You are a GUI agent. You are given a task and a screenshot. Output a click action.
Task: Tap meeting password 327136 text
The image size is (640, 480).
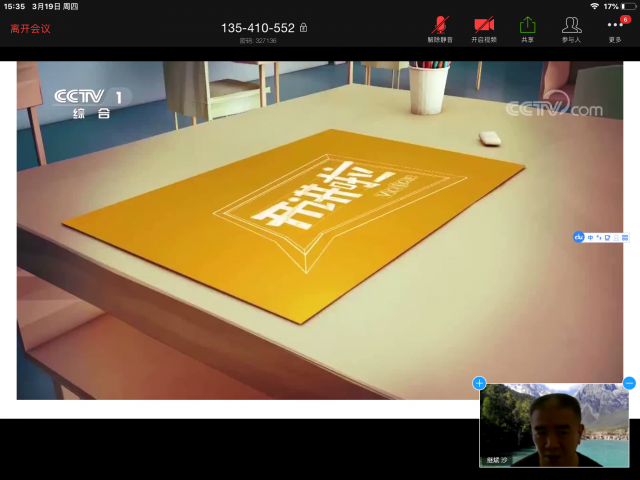coord(258,41)
